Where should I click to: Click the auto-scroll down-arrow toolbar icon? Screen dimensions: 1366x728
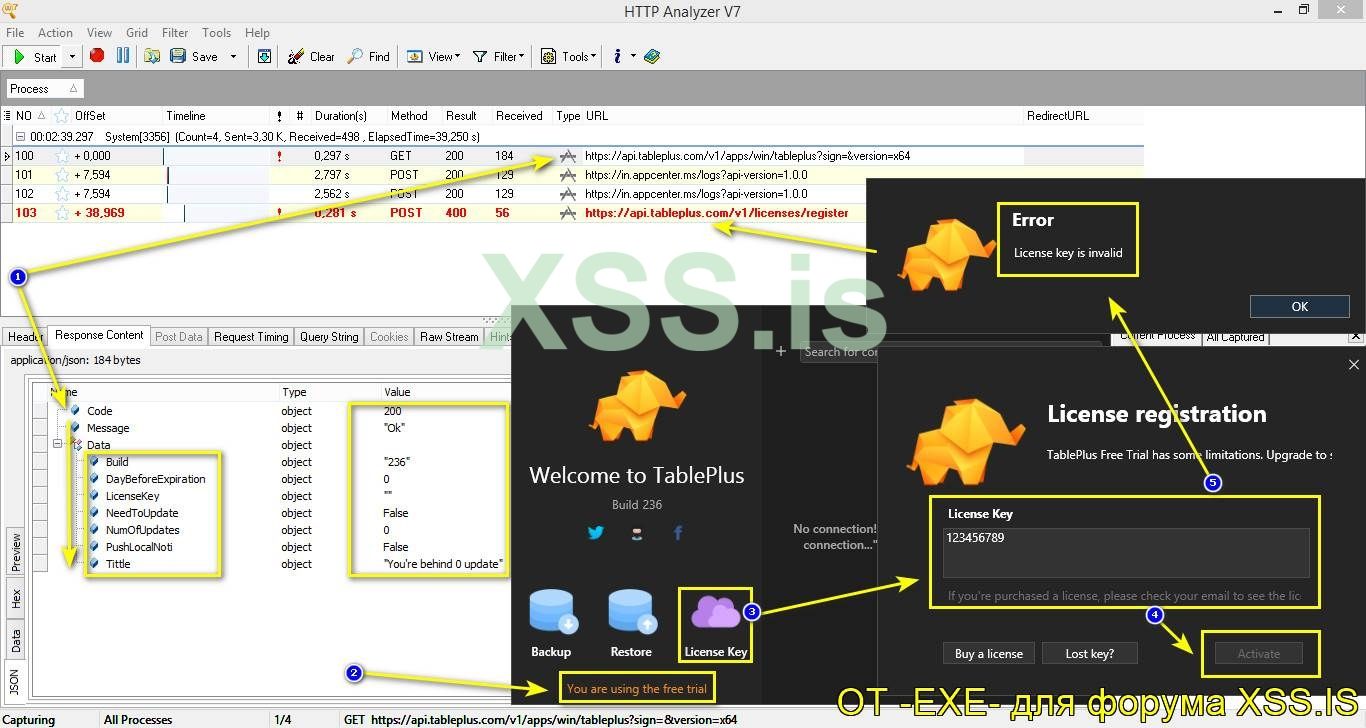tap(264, 56)
